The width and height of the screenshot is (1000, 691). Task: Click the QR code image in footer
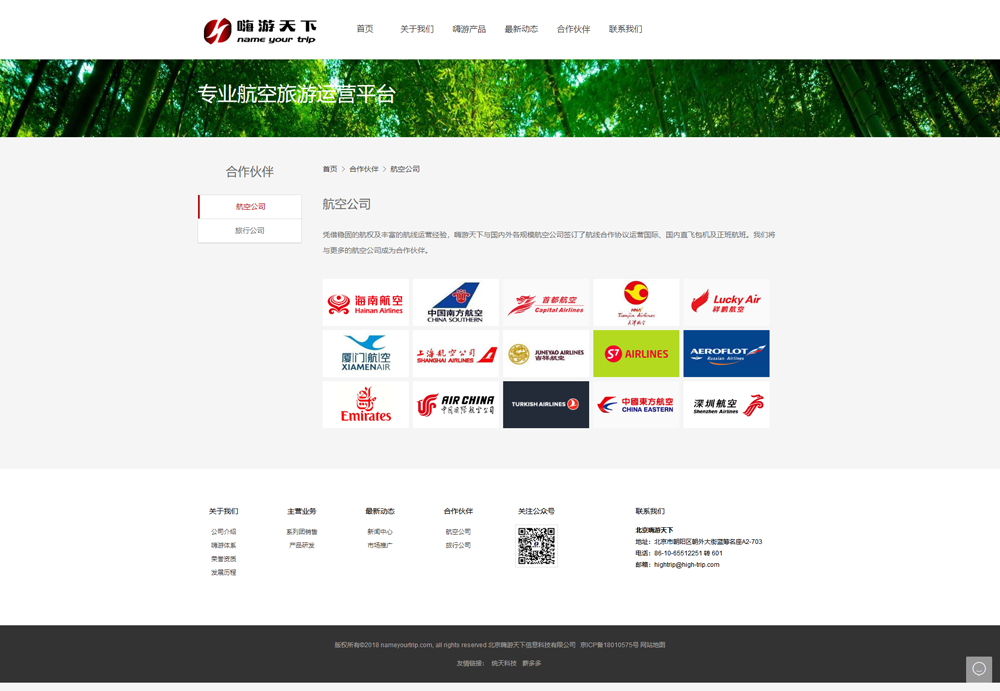click(x=536, y=546)
